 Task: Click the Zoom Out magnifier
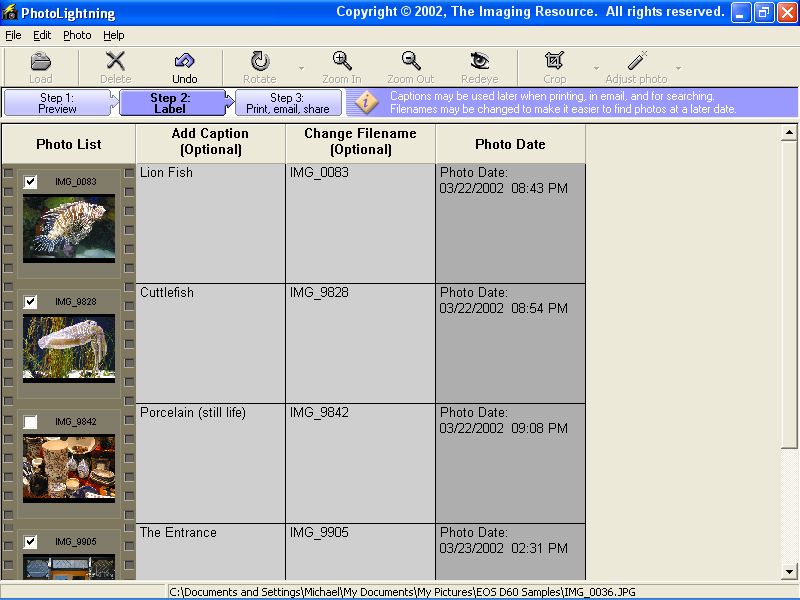(410, 62)
